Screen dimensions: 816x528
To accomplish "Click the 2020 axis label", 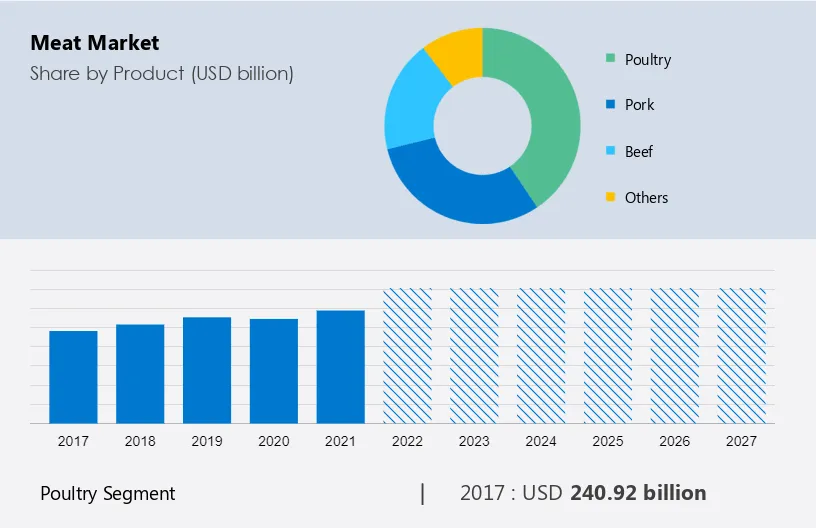I will tap(274, 441).
